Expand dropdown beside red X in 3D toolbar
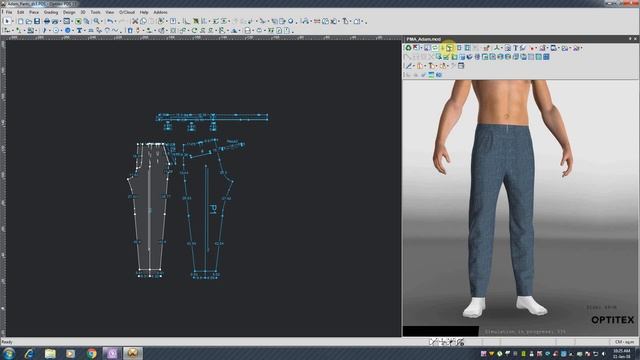This screenshot has width=640, height=360. tap(422, 48)
